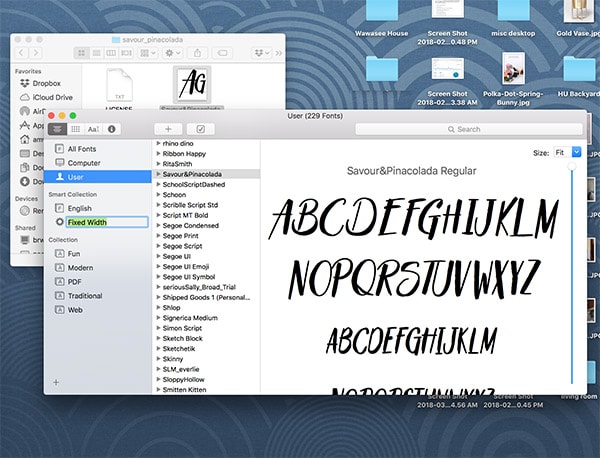Add a new collection with sidebar plus
600x458 pixels.
(x=56, y=382)
